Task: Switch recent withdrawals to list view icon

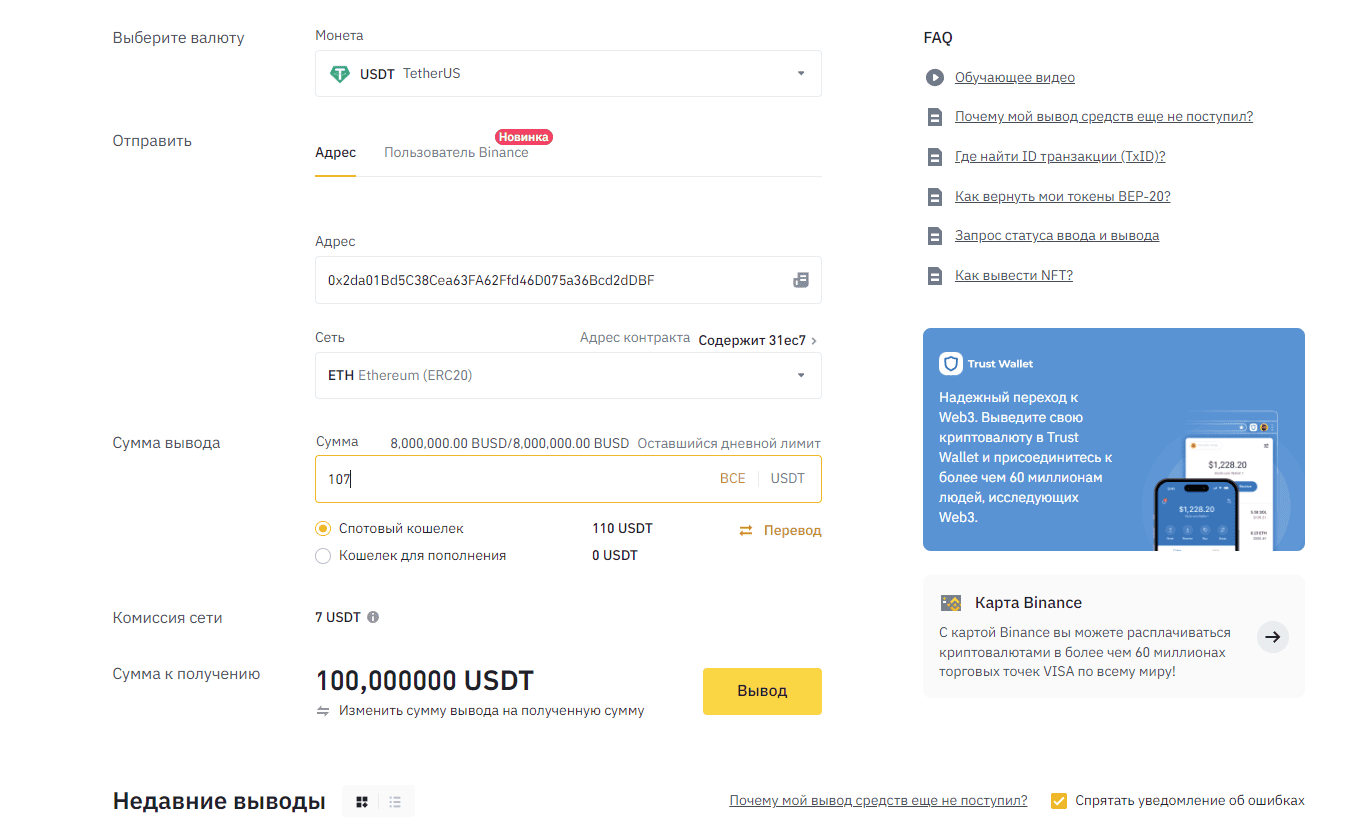Action: tap(395, 801)
